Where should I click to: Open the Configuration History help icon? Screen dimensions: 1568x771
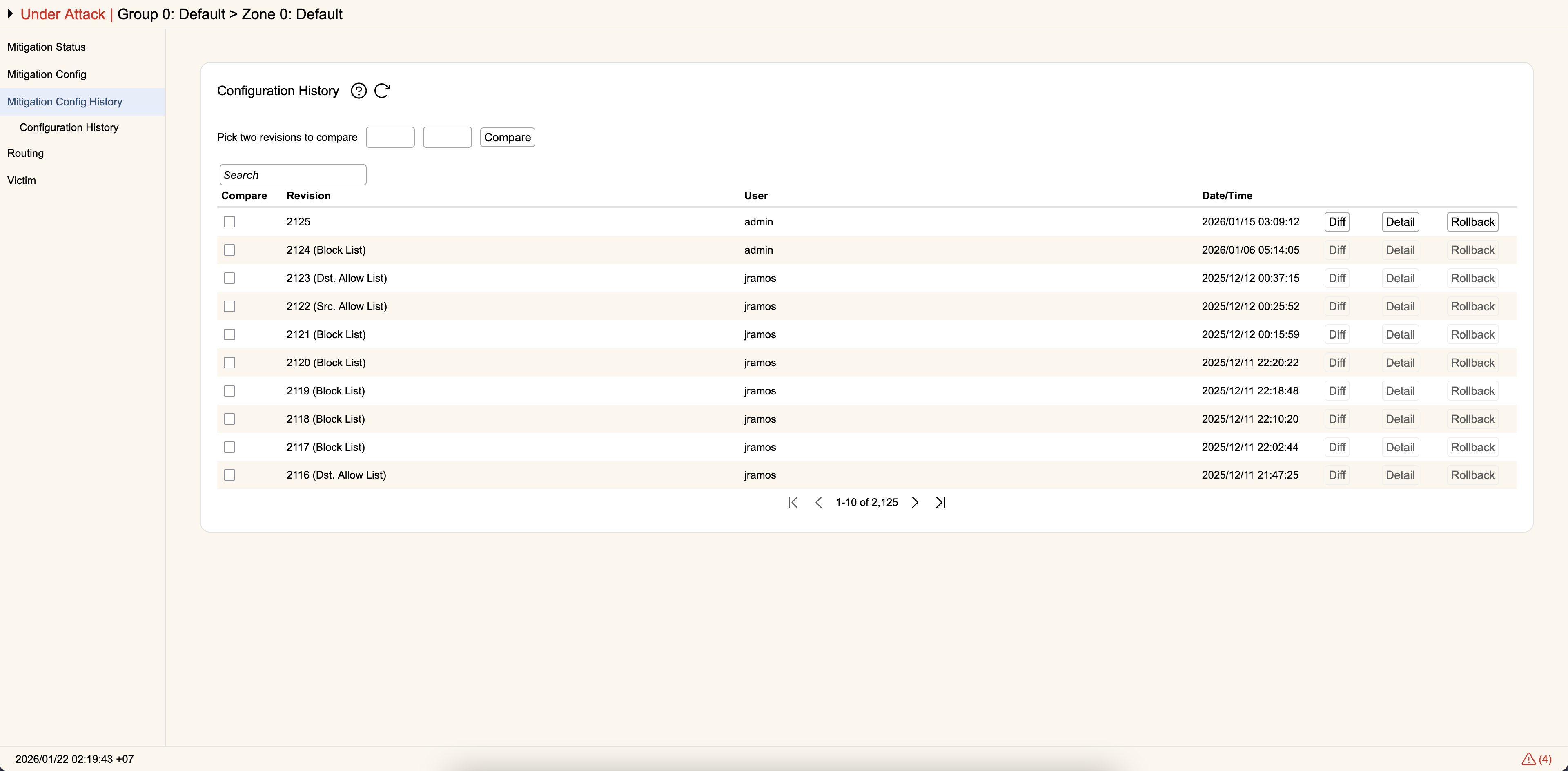359,91
